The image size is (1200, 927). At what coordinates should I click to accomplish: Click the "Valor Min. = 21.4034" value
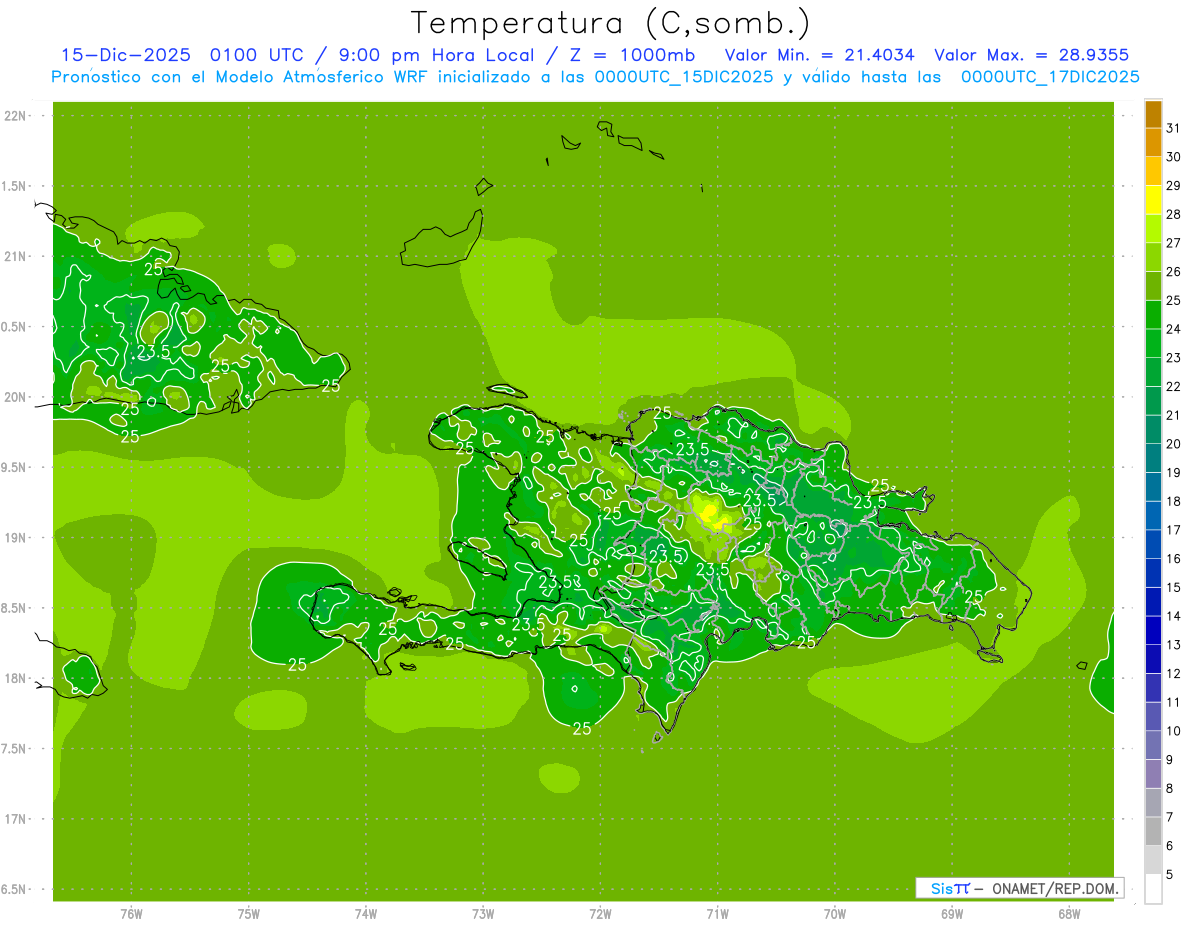point(819,55)
